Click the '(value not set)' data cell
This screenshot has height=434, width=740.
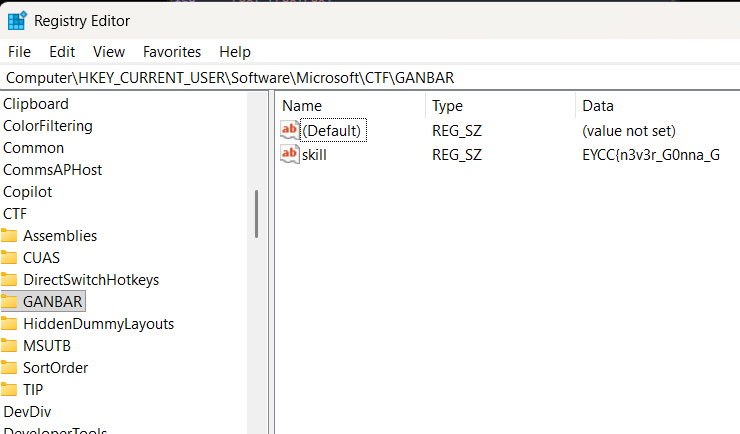pos(629,131)
